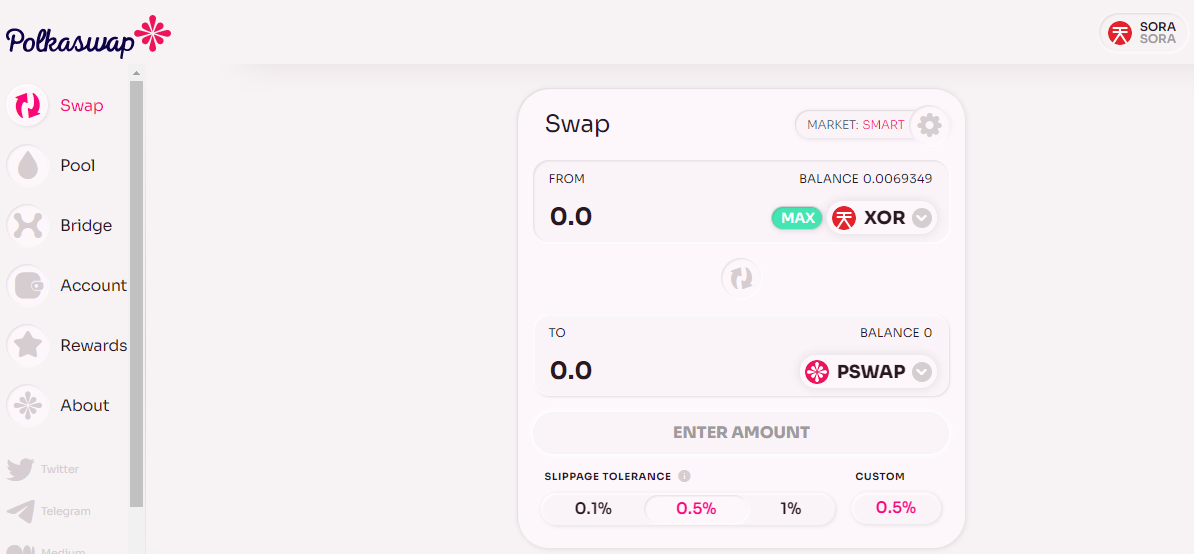Select 0.5% slippage tolerance option
This screenshot has width=1194, height=554.
point(697,509)
